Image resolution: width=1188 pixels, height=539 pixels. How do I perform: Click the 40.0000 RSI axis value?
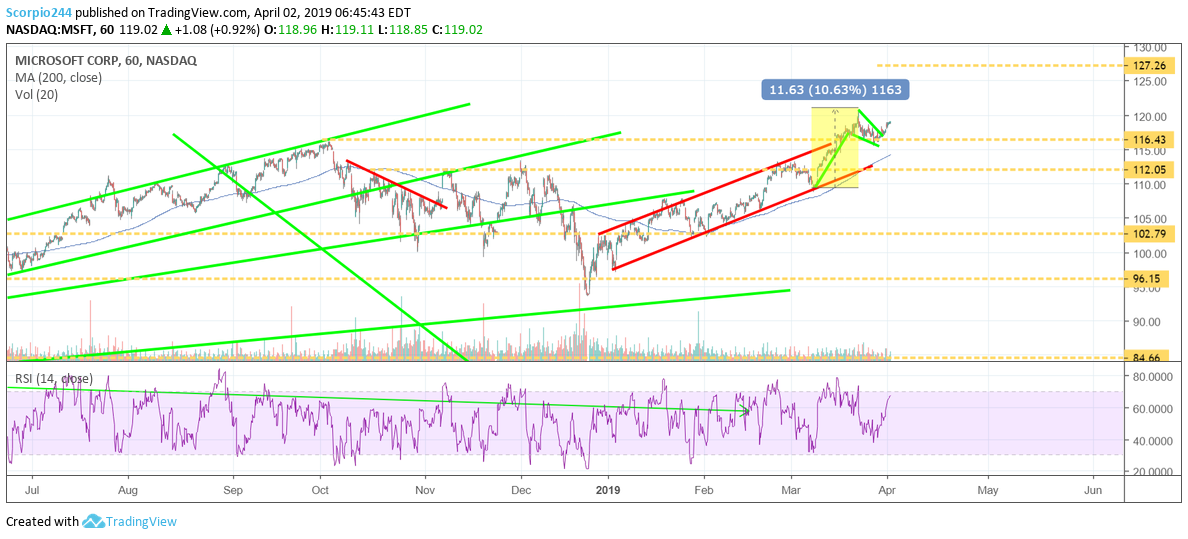1153,440
